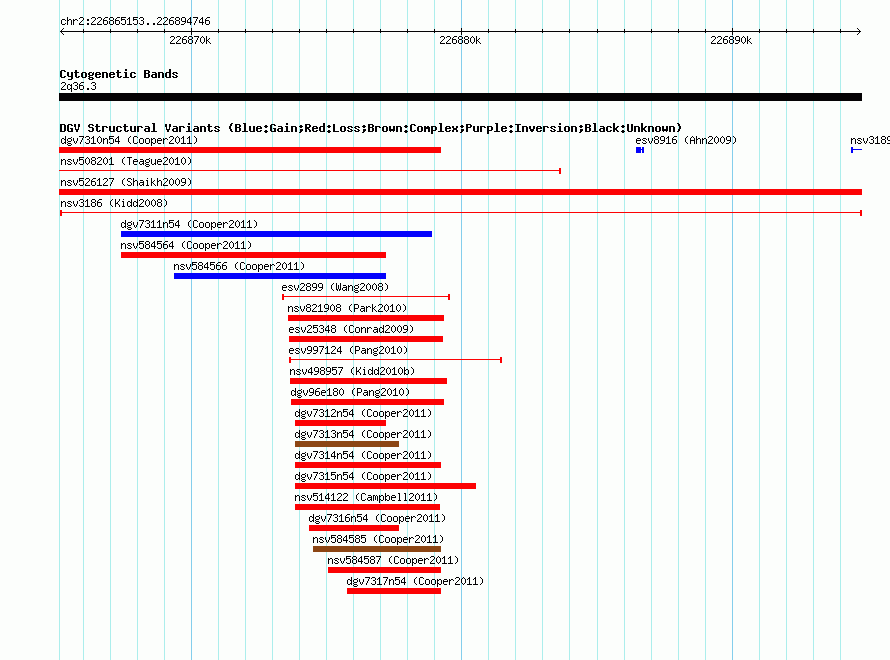This screenshot has width=890, height=660.
Task: Select the thin red line under esv997124
Action: (396, 360)
